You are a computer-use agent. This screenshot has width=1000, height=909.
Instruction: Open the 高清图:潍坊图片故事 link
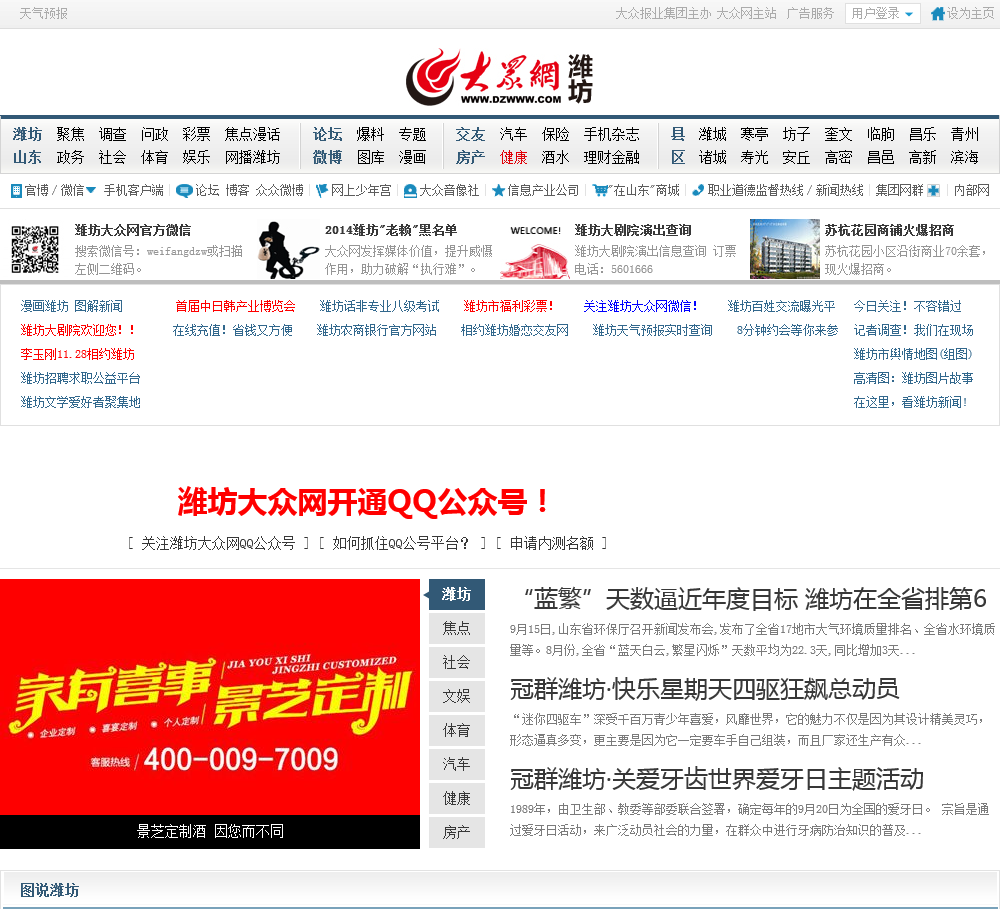pos(913,378)
